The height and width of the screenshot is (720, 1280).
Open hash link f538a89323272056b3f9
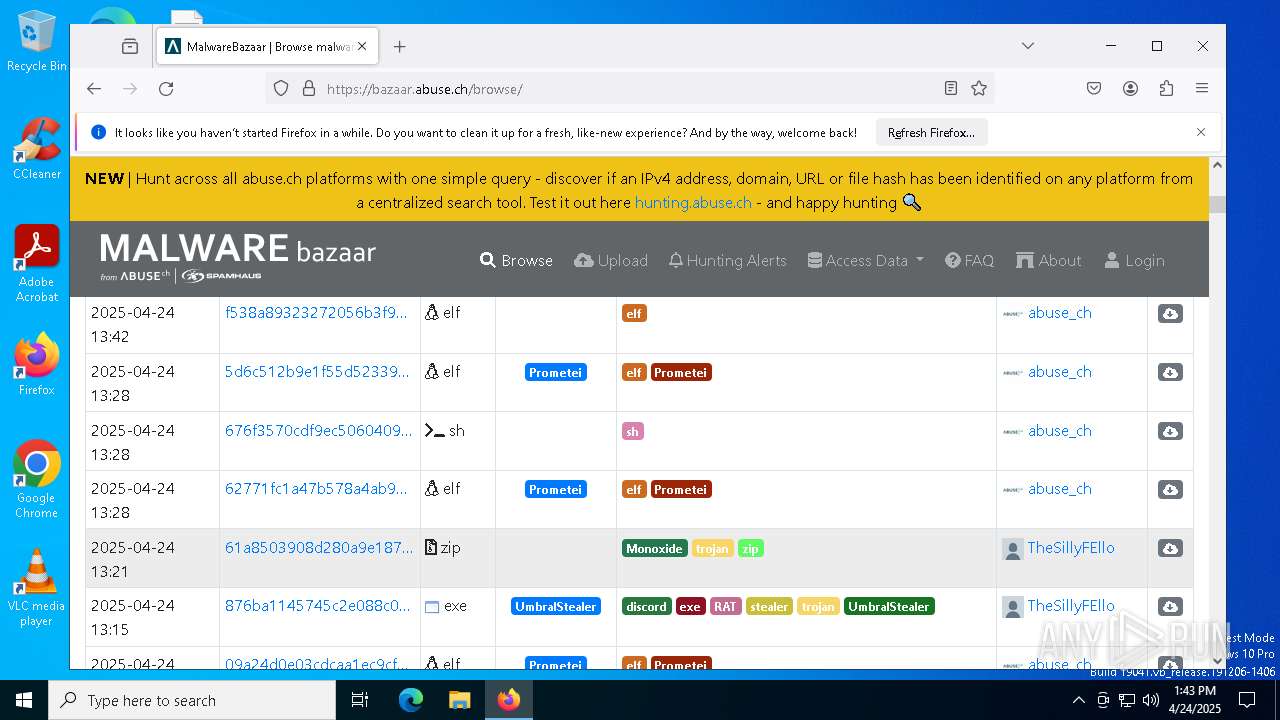coord(316,312)
